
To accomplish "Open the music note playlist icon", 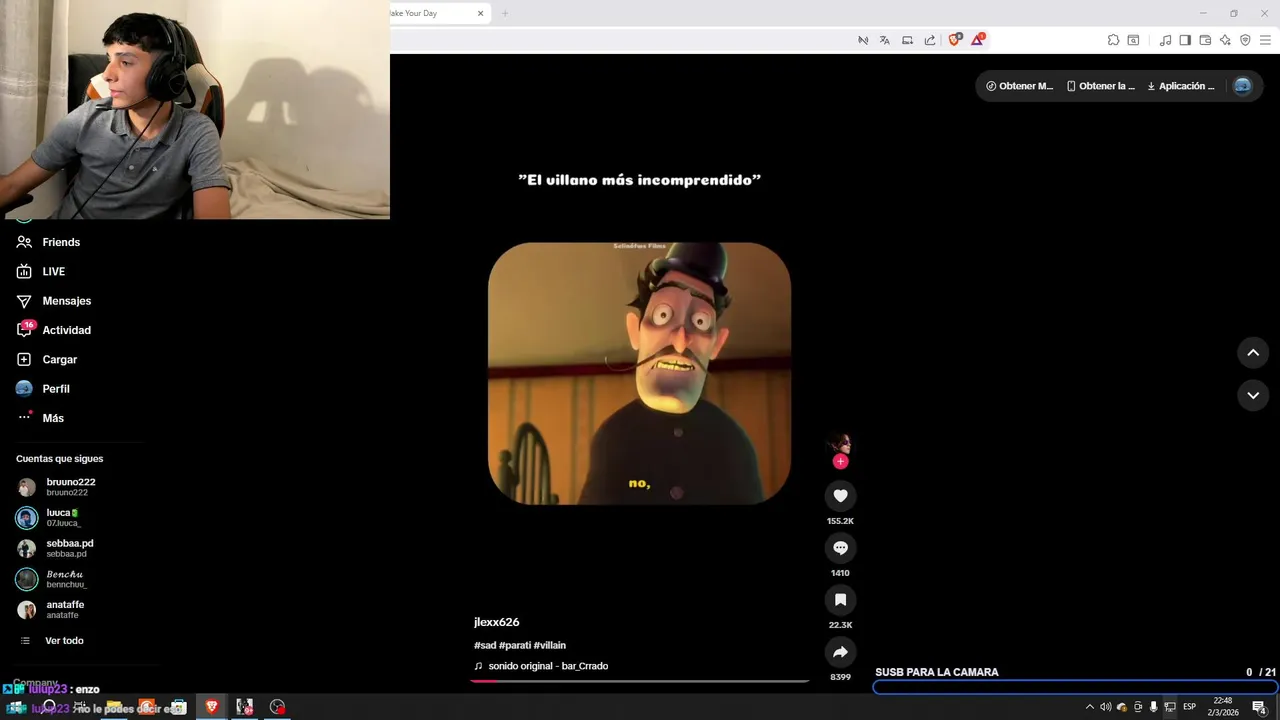I will [1165, 40].
